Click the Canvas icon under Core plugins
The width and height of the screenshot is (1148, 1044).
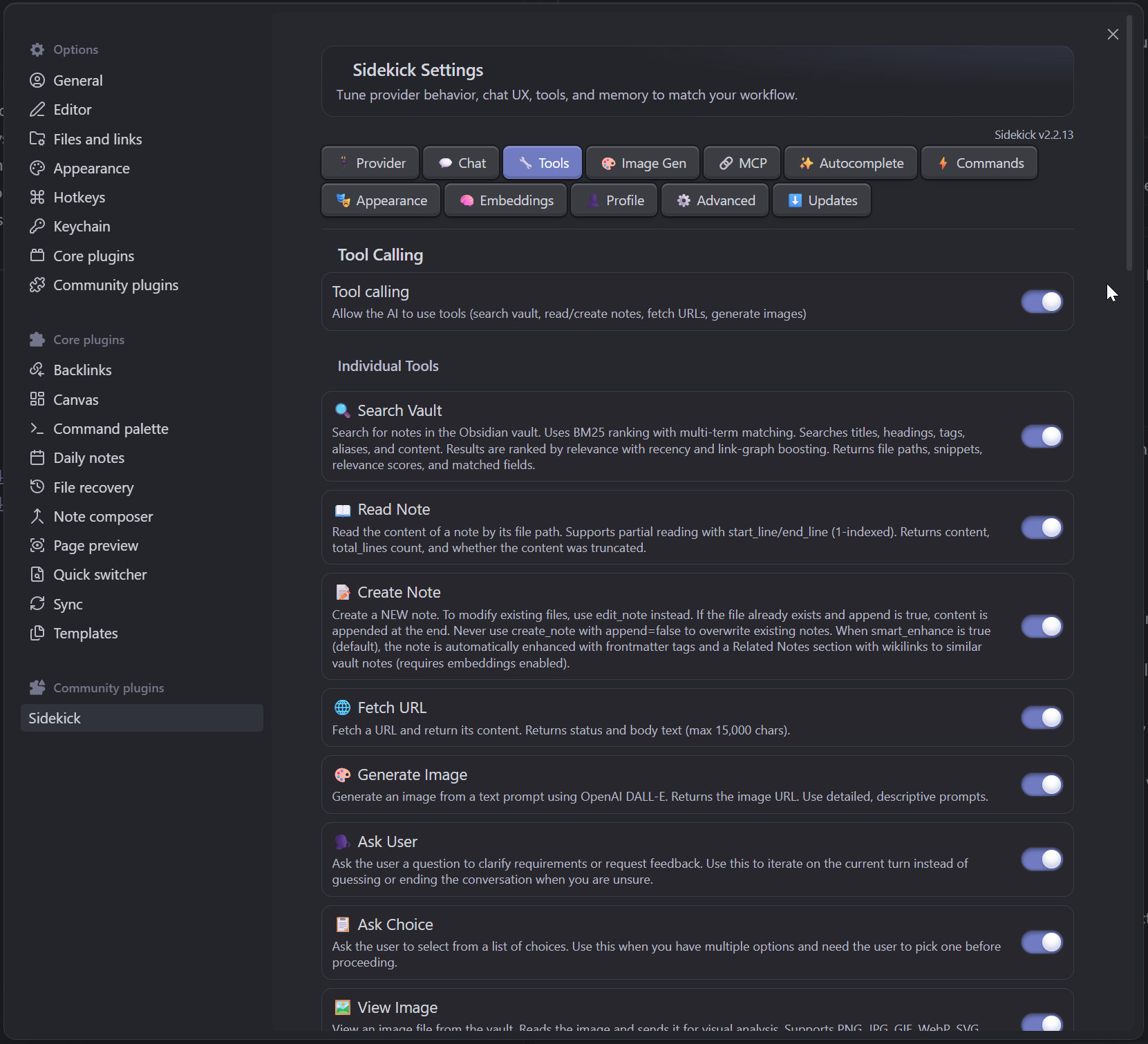pyautogui.click(x=38, y=399)
